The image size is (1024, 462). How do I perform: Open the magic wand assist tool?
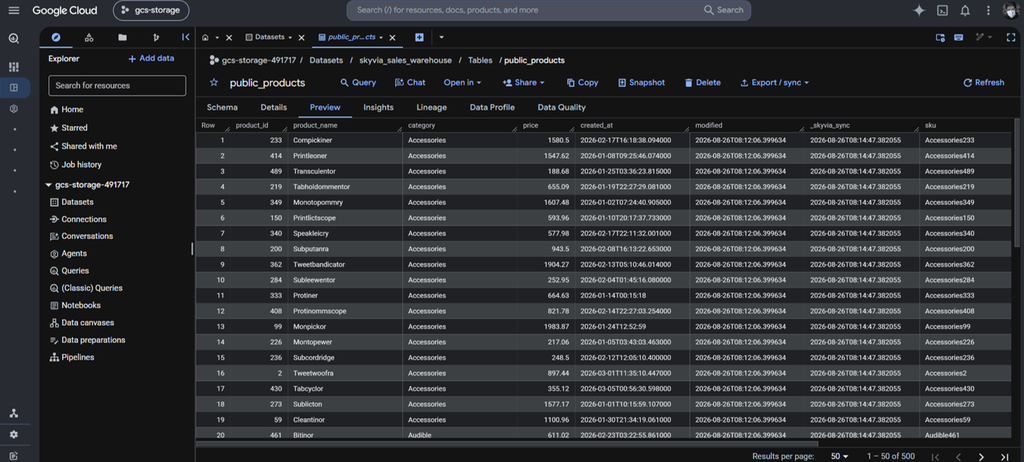pyautogui.click(x=980, y=37)
